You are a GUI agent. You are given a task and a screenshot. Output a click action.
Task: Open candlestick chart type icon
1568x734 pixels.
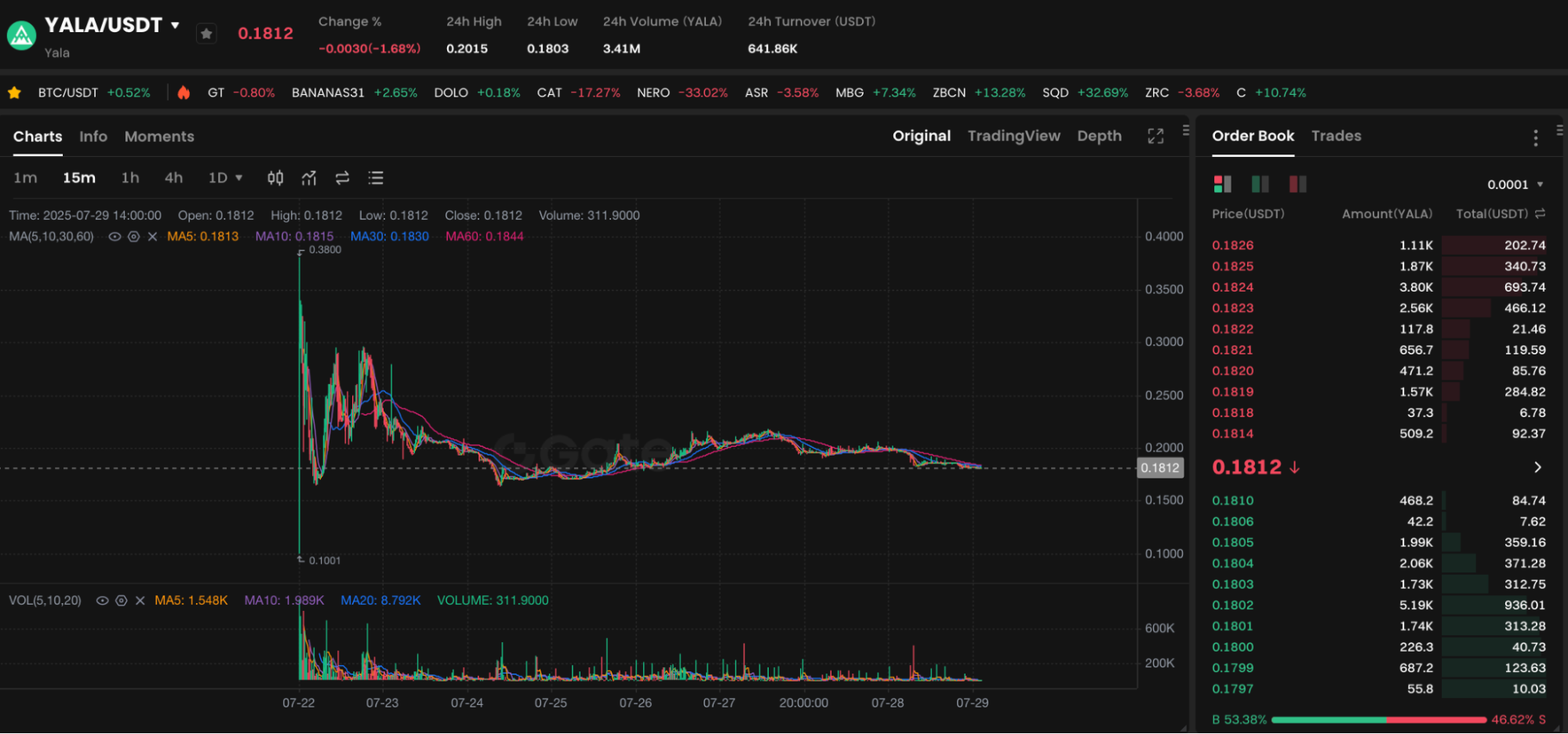tap(275, 178)
